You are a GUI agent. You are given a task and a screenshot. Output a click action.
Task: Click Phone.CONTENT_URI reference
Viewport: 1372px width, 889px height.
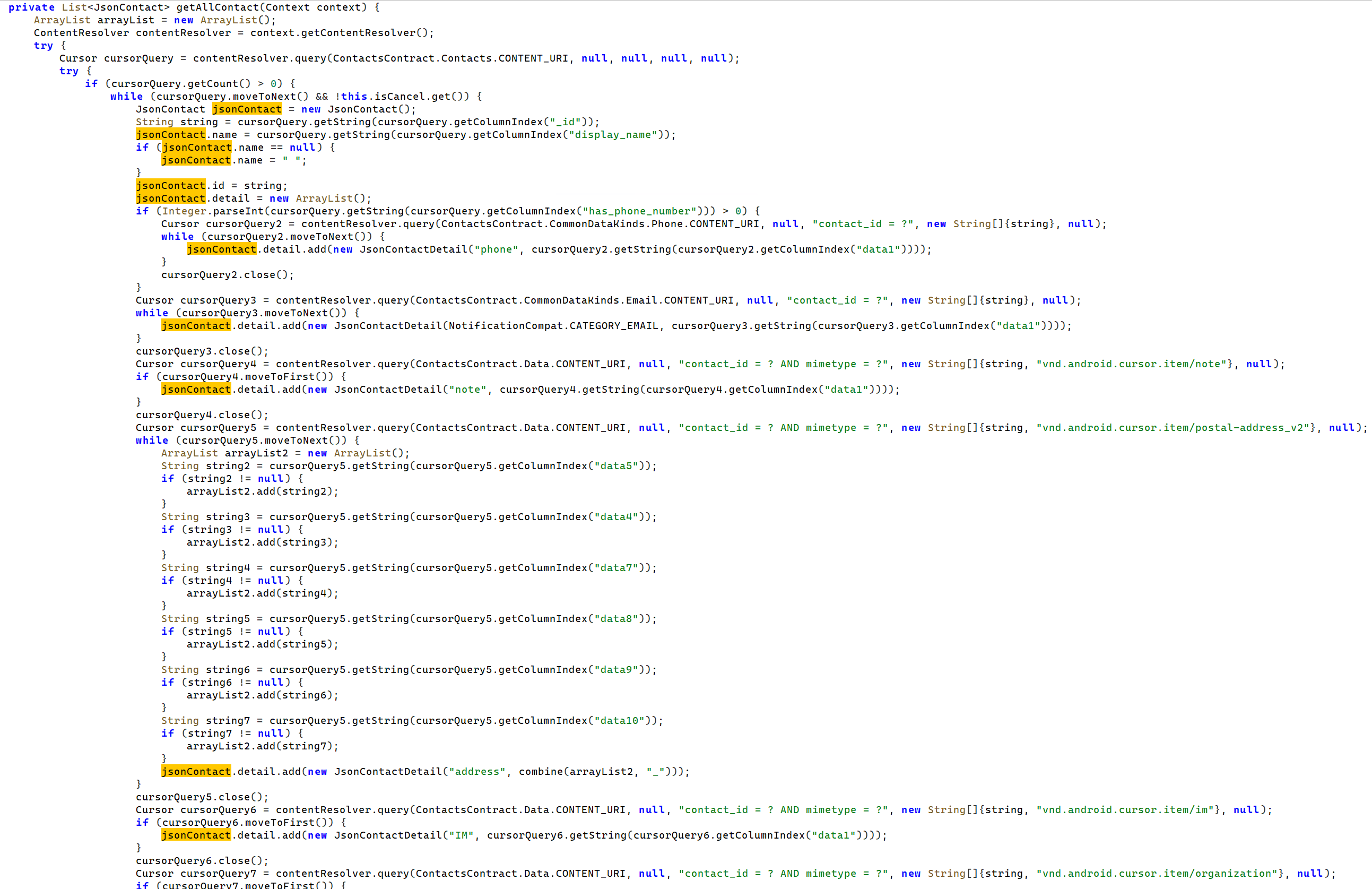pos(705,225)
